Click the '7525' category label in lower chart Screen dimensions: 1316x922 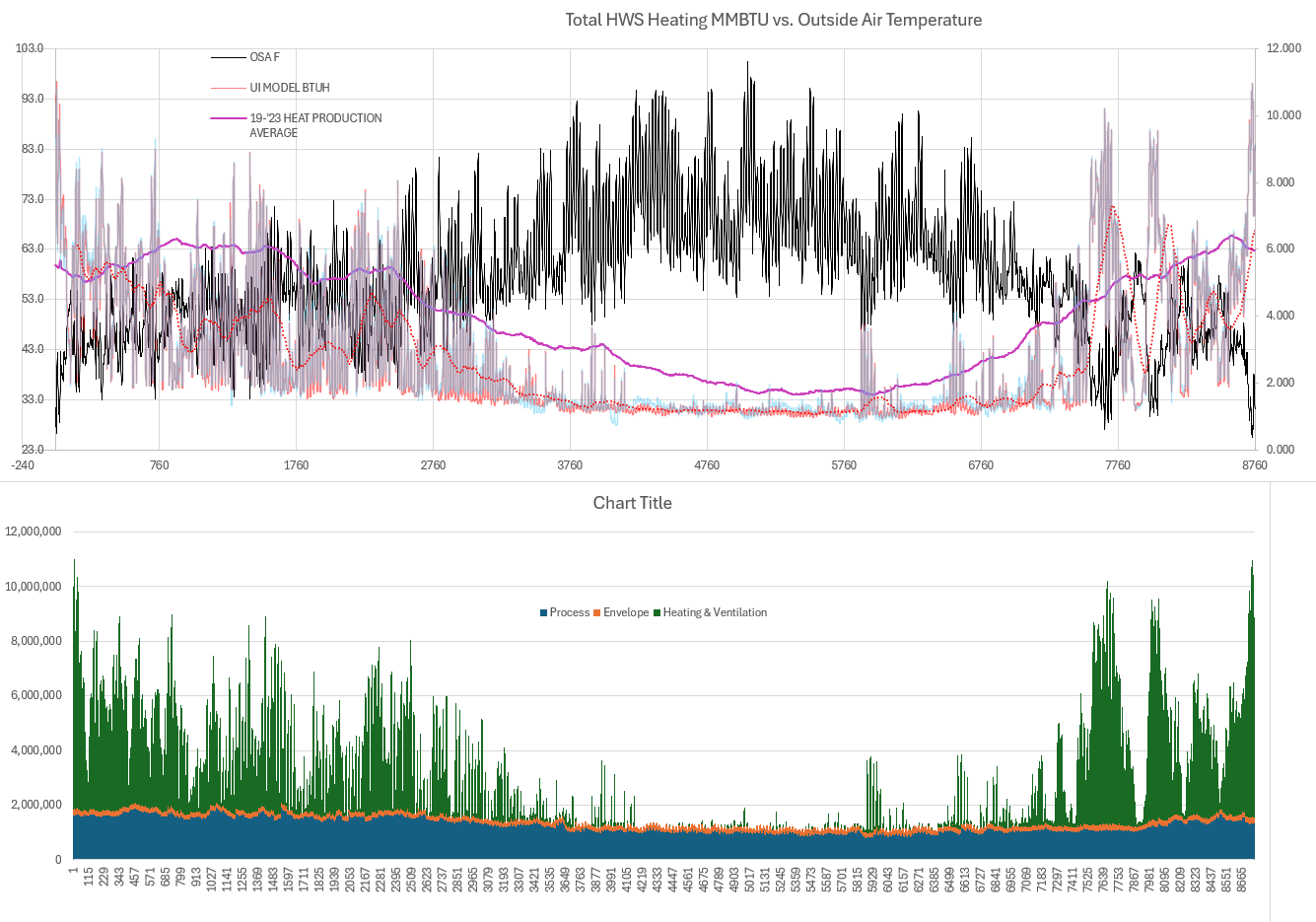pyautogui.click(x=1087, y=880)
